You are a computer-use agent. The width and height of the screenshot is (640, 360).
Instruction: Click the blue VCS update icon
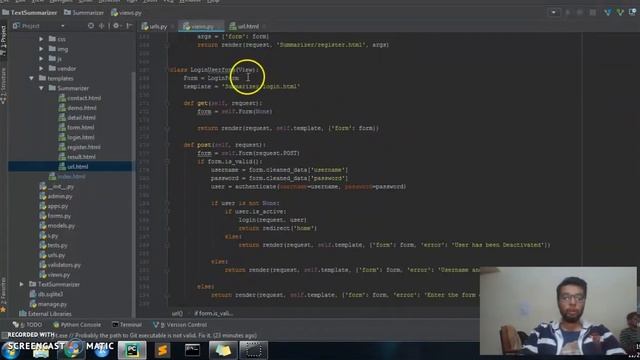point(608,12)
